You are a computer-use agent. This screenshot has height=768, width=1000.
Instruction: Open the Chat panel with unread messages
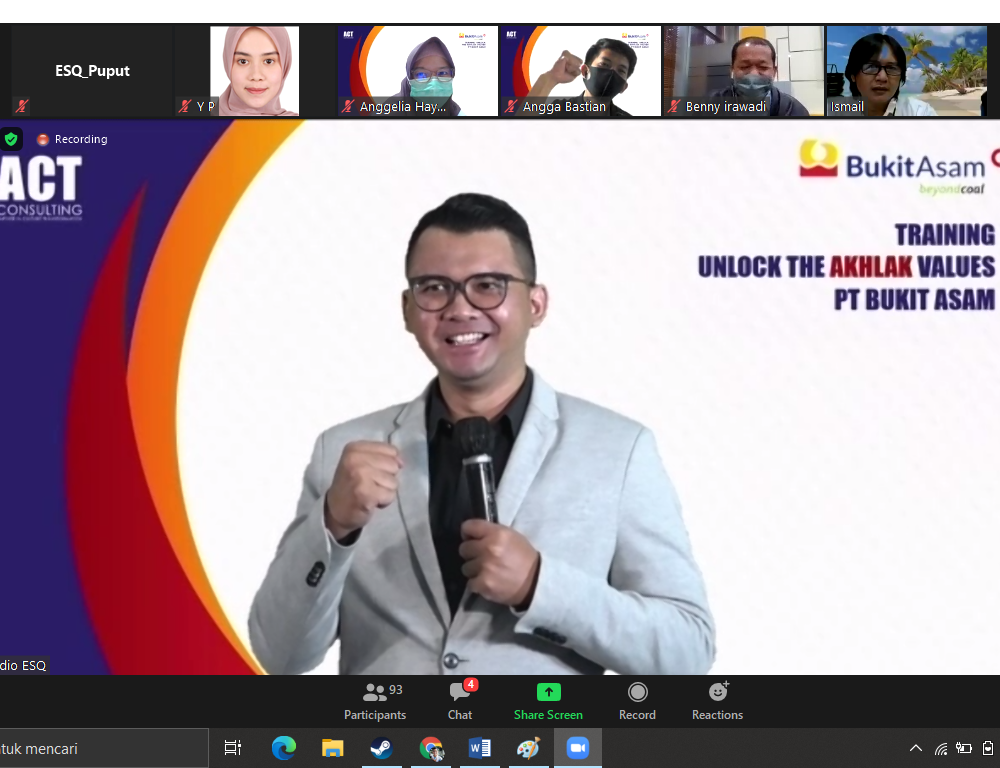coord(460,700)
